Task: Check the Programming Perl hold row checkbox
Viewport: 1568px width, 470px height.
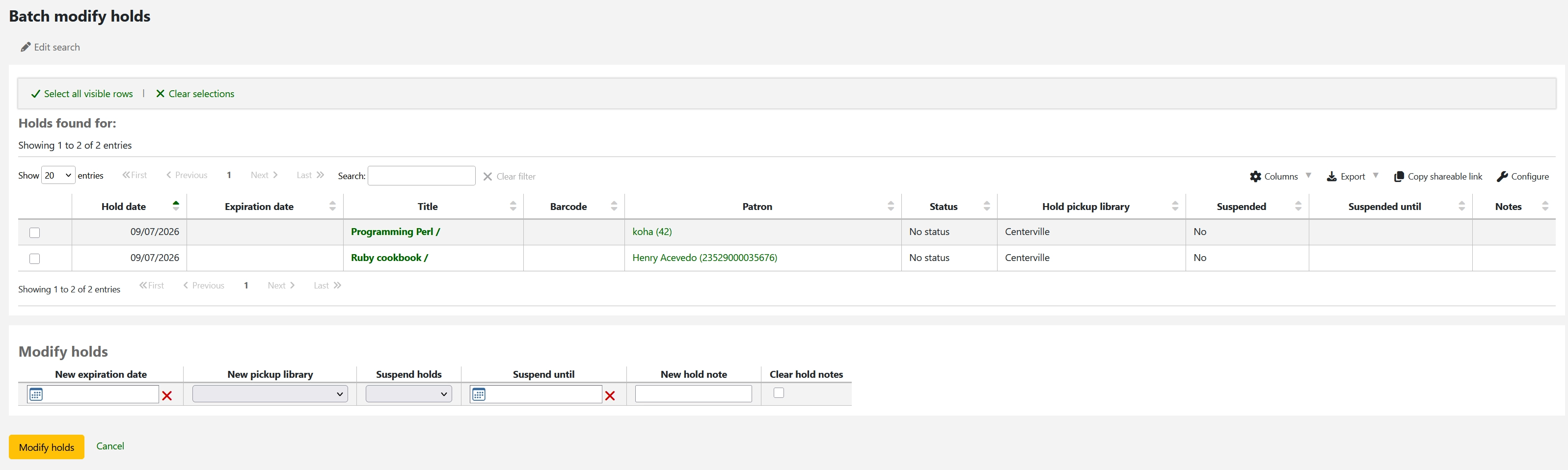Action: (35, 233)
